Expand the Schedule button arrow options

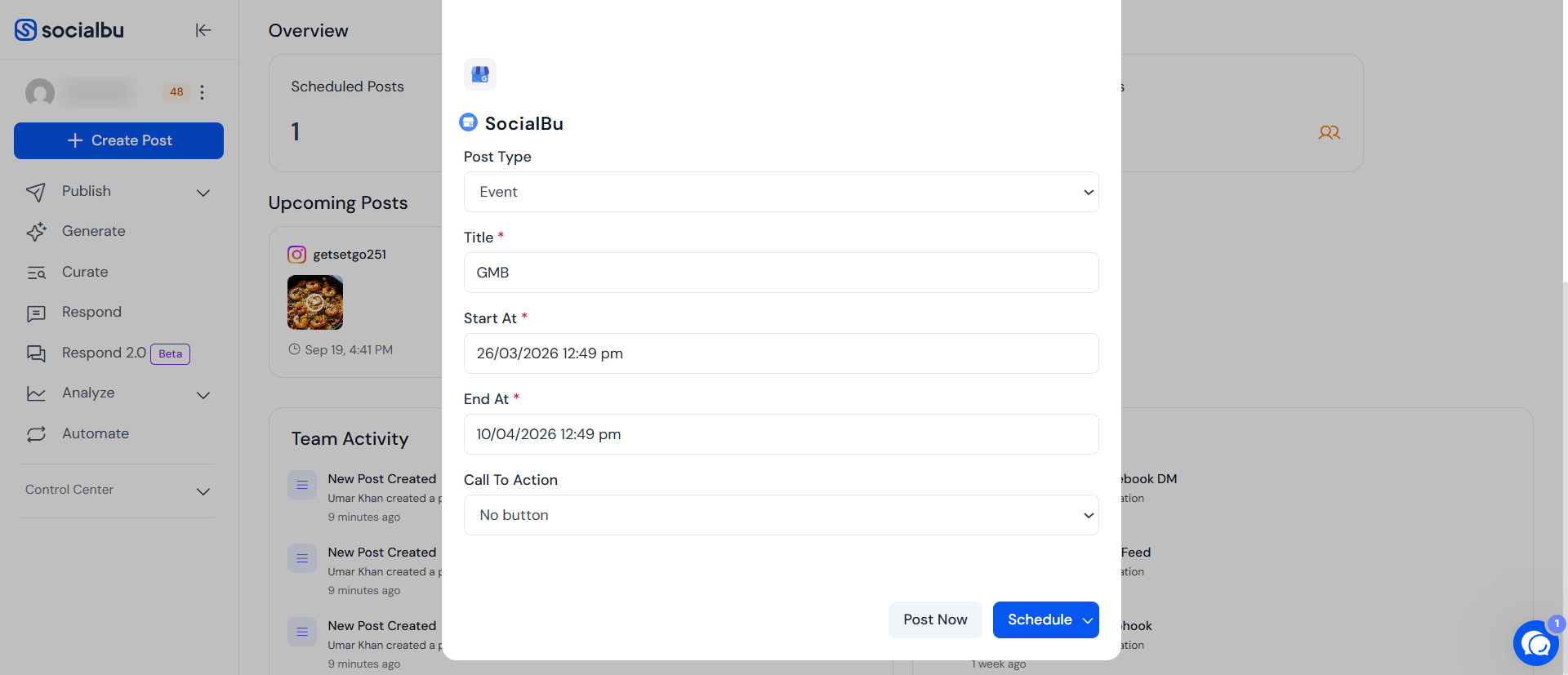[x=1087, y=620]
